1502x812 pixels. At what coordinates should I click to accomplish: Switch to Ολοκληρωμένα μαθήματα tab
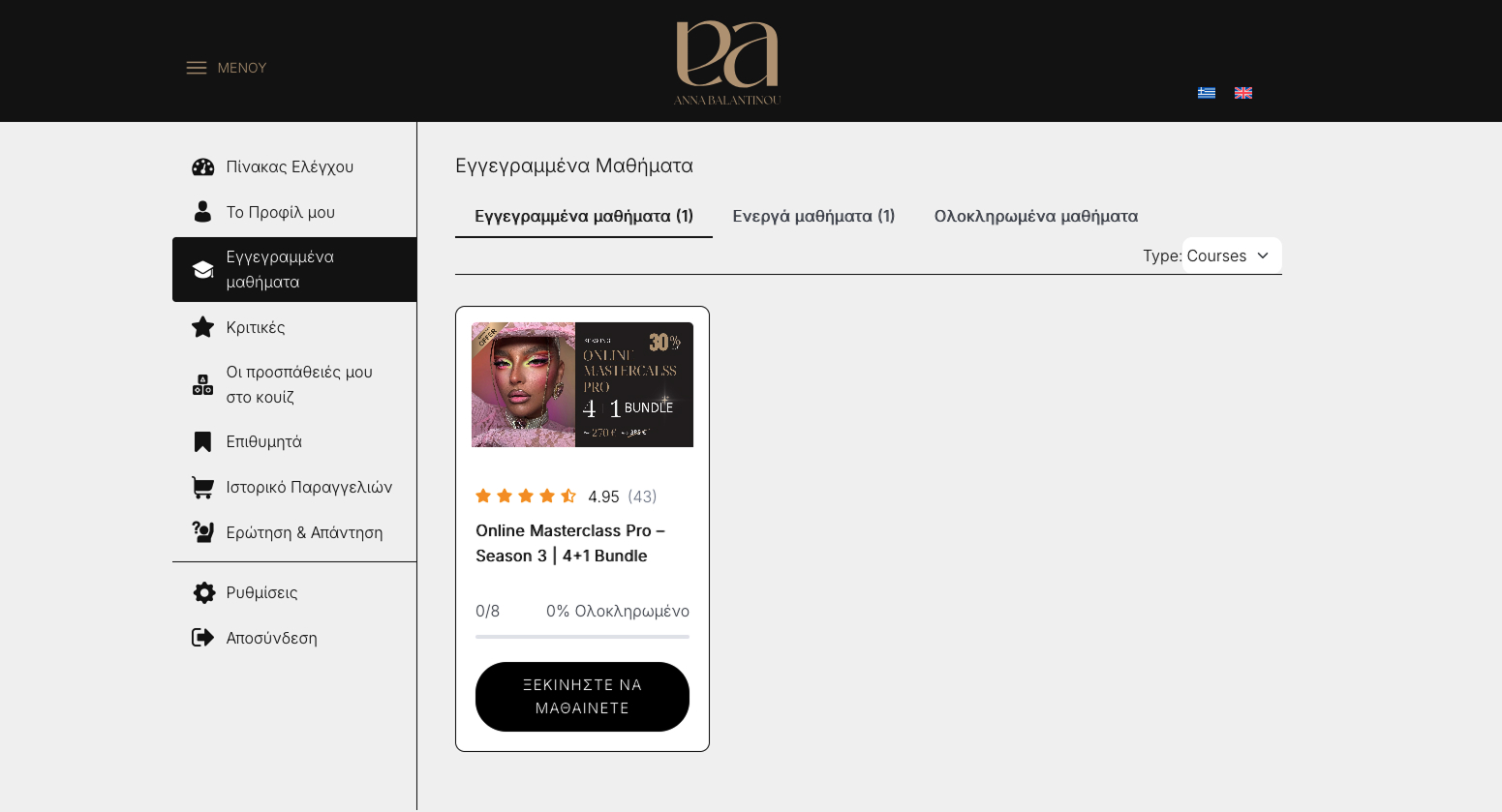click(1036, 216)
